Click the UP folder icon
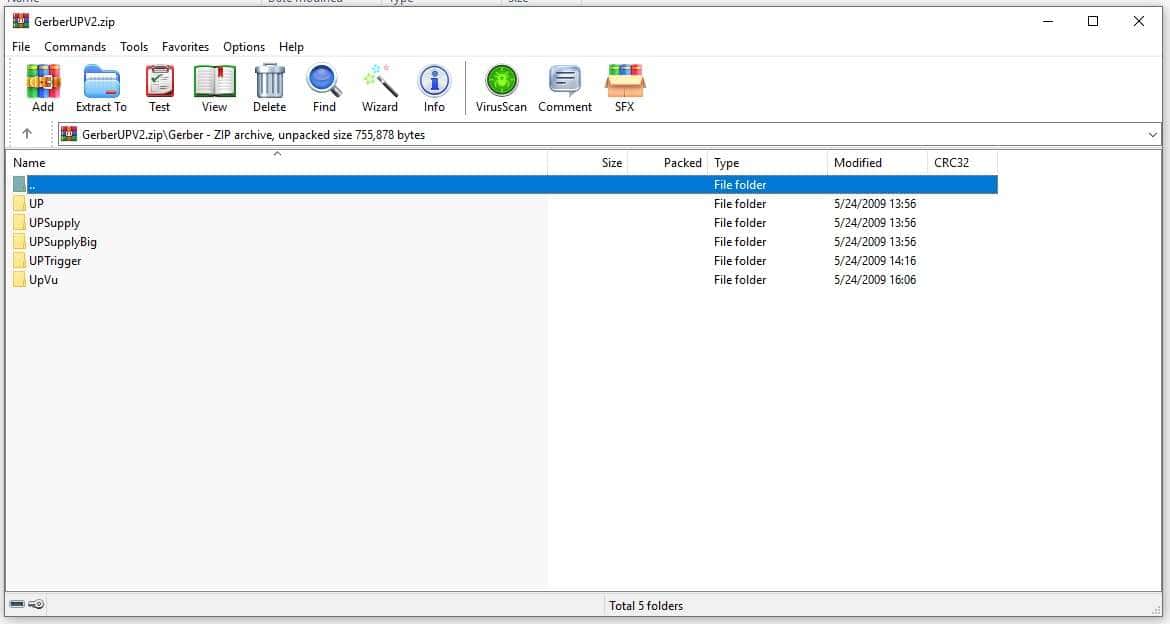This screenshot has width=1170, height=624. tap(19, 204)
